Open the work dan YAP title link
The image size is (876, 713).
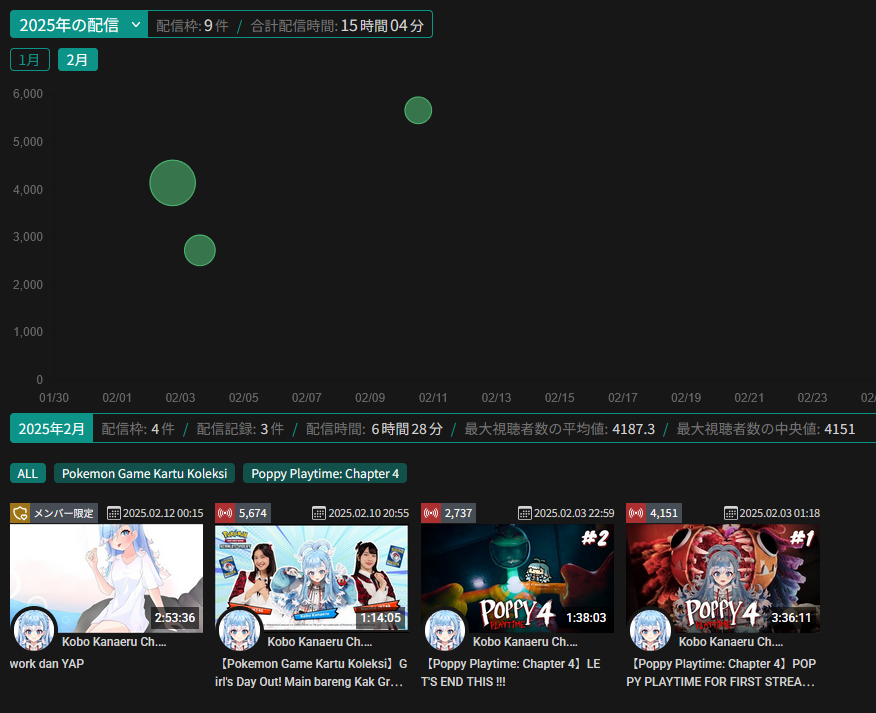point(48,663)
